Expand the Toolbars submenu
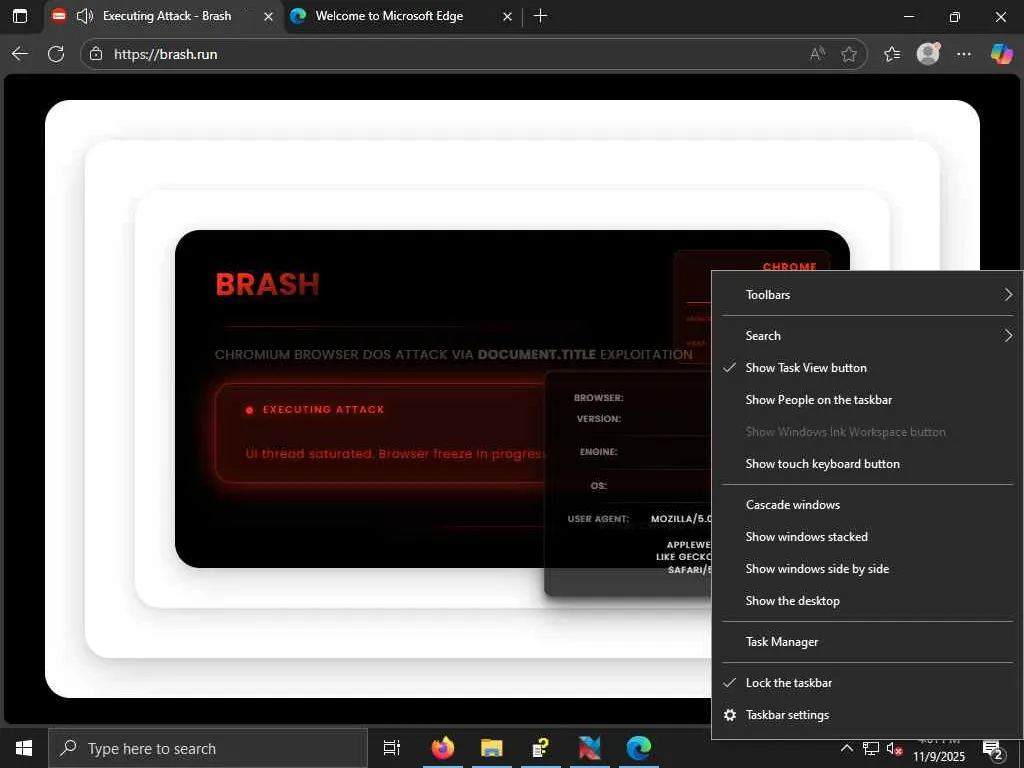This screenshot has height=768, width=1024. pos(867,295)
